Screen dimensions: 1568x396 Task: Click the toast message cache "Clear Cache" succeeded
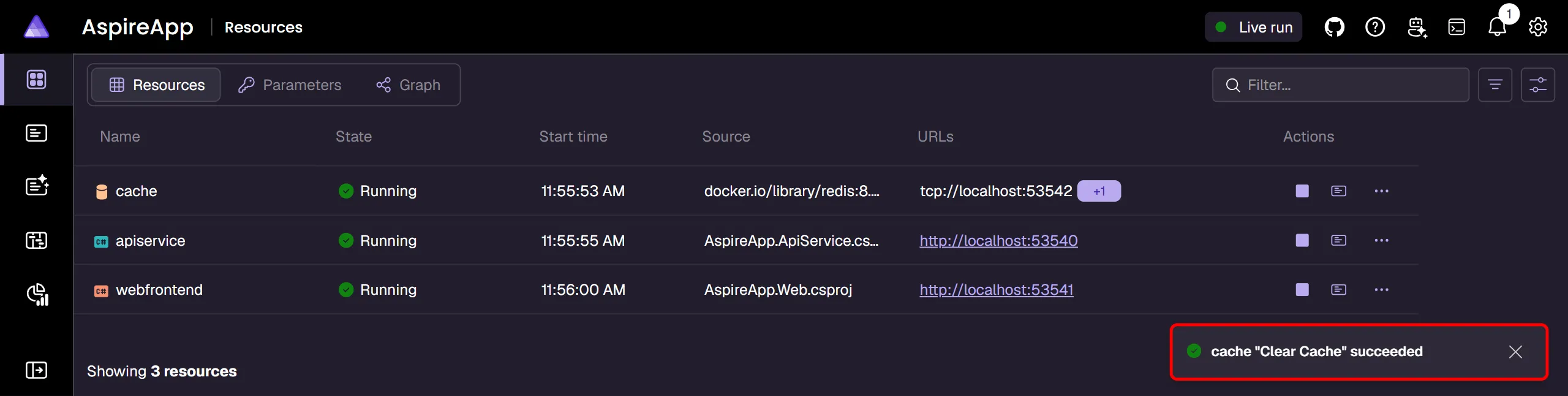point(1317,352)
